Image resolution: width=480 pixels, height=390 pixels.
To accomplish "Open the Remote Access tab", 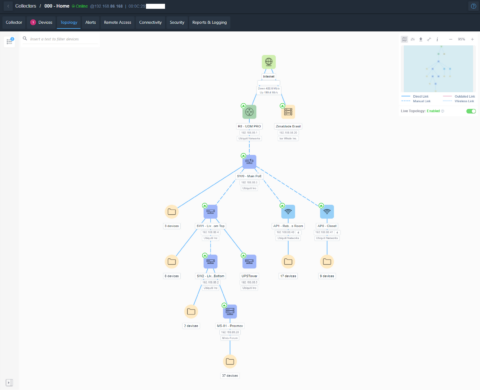I will 118,22.
